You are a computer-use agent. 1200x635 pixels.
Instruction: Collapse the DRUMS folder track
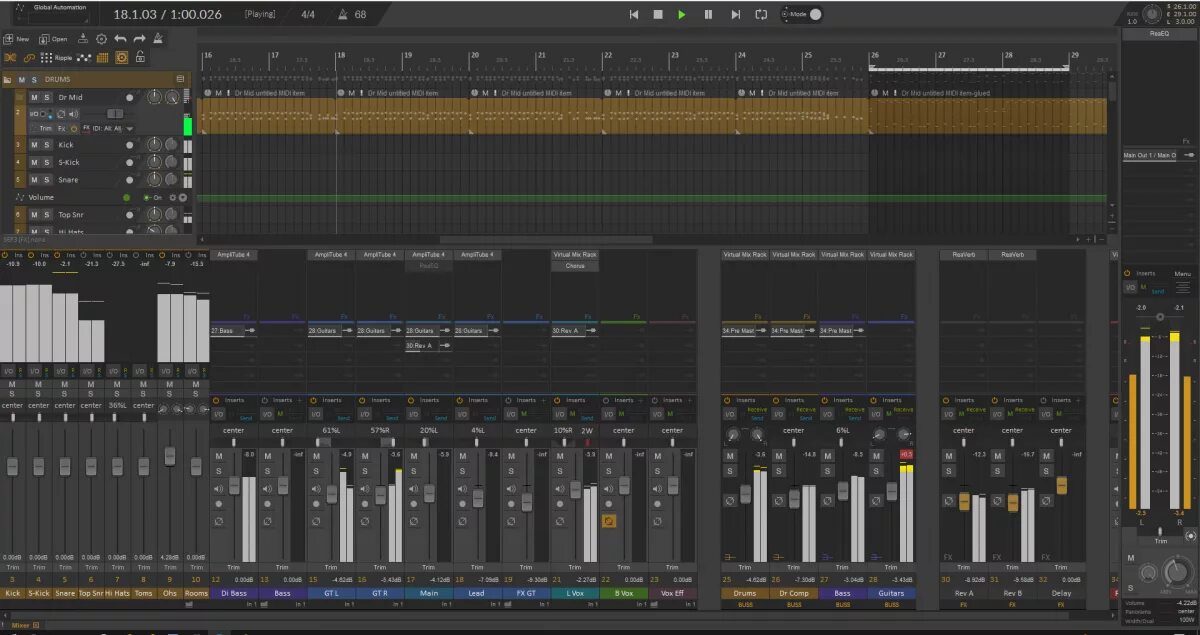click(x=7, y=80)
